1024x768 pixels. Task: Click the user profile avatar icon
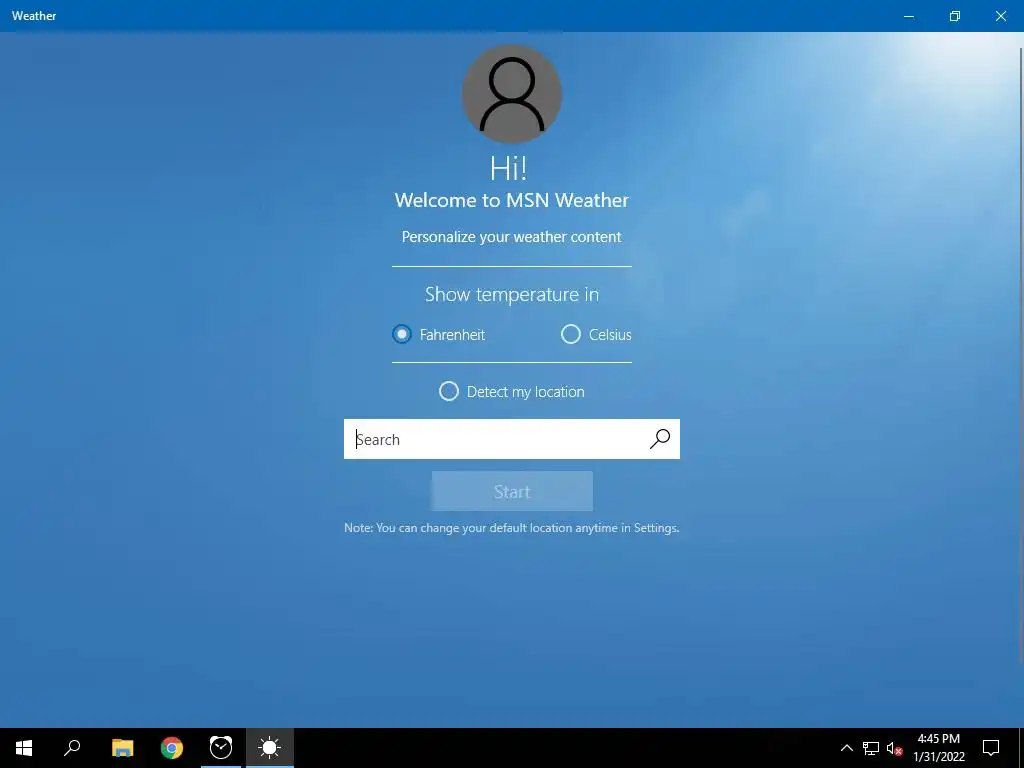click(512, 94)
